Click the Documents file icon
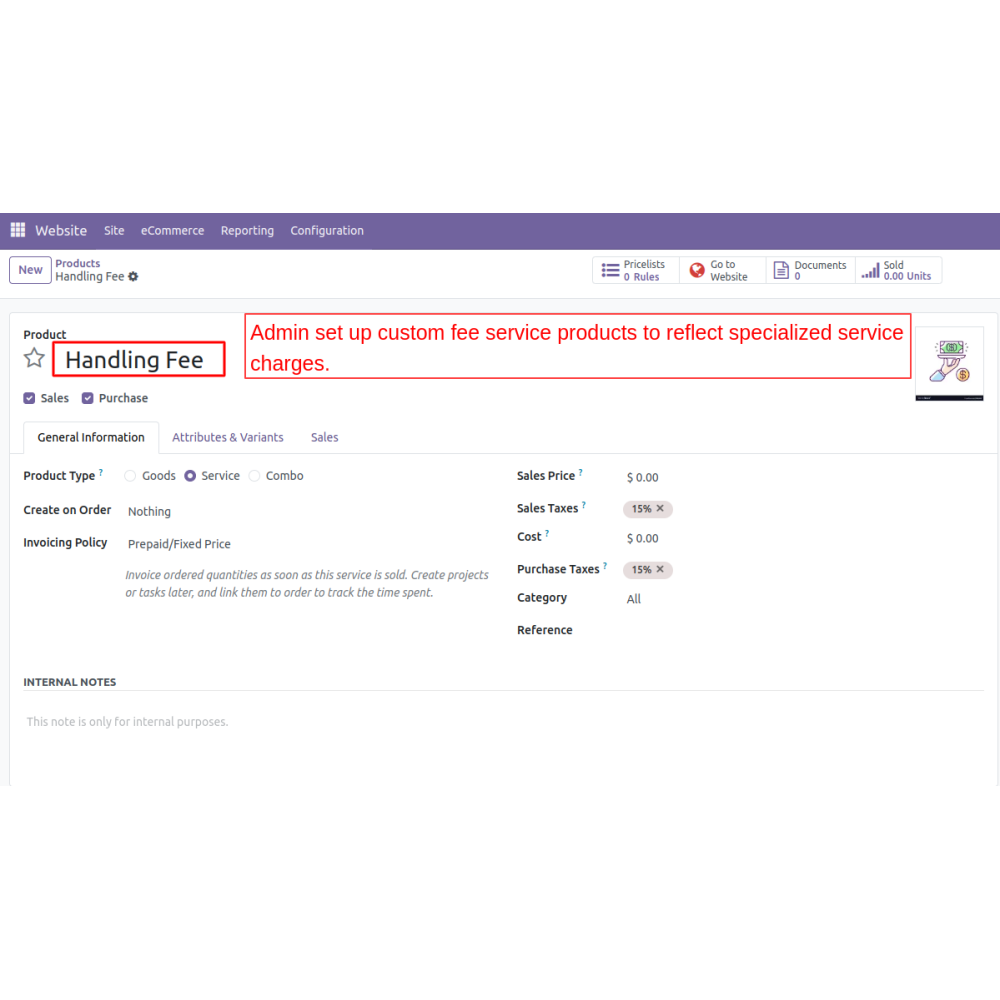 point(781,270)
